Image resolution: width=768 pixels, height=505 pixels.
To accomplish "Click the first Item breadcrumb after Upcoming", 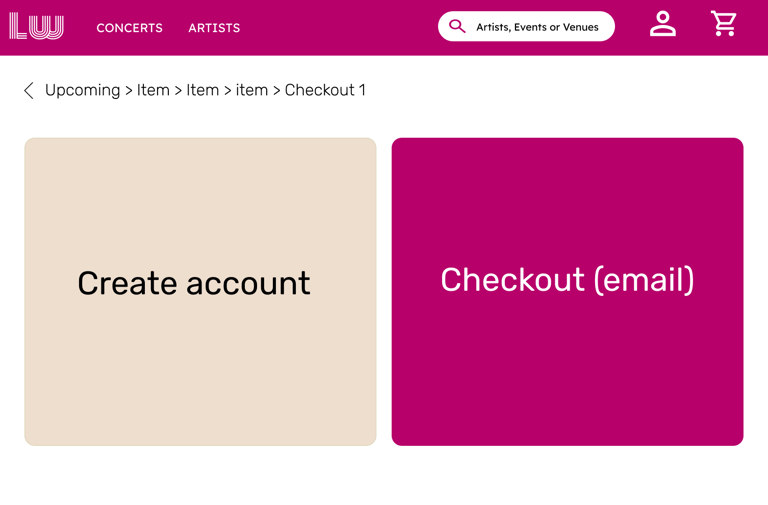I will (x=153, y=90).
